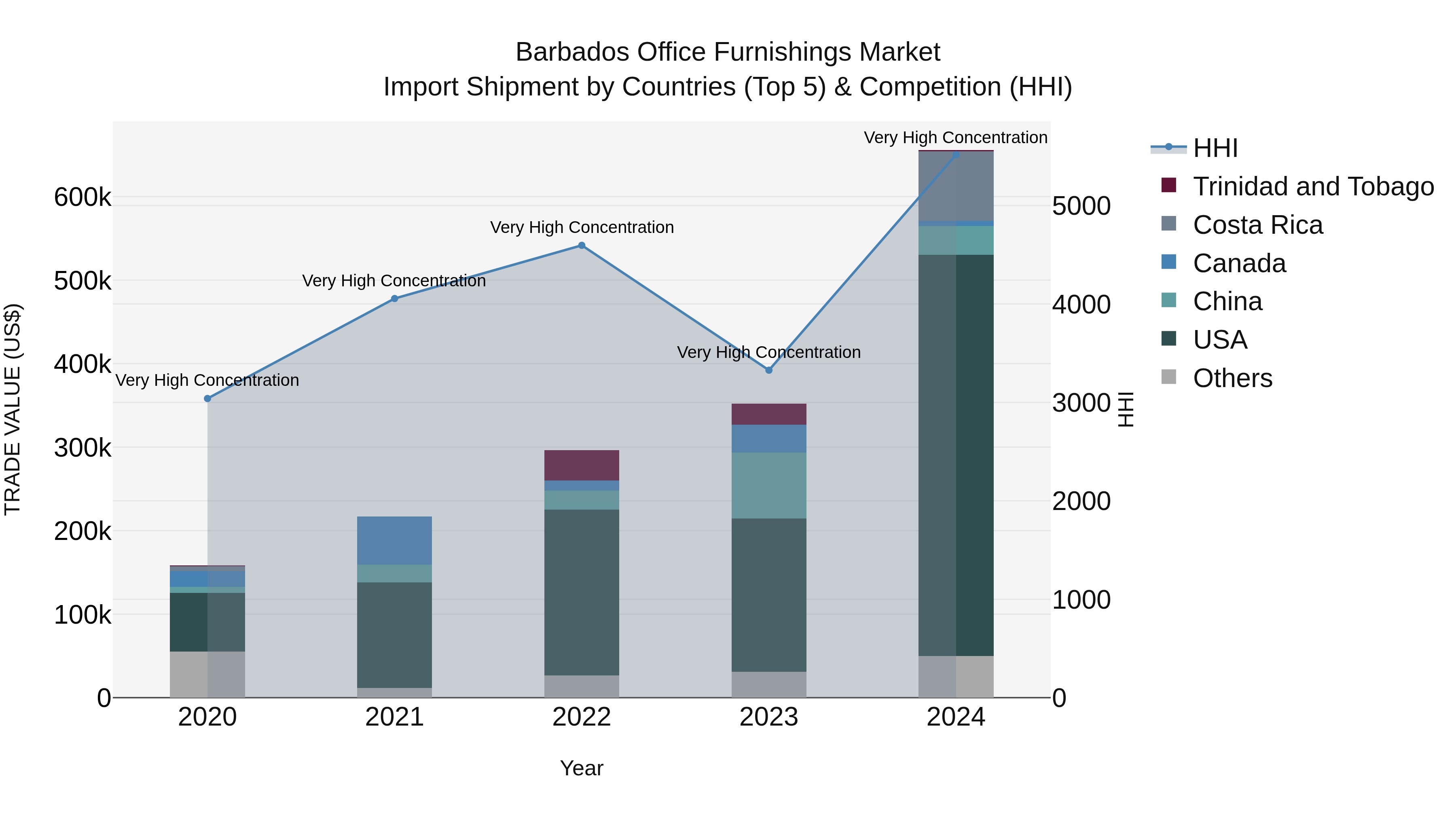Image resolution: width=1456 pixels, height=819 pixels.
Task: Click the Trinidad and Tobago maroon swatch
Action: 1168,185
